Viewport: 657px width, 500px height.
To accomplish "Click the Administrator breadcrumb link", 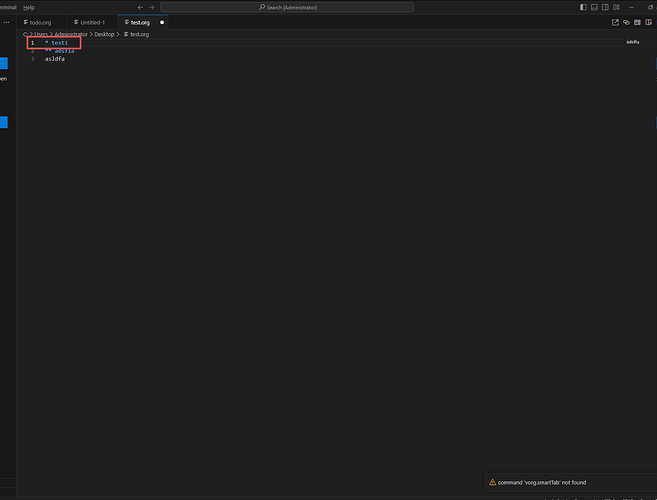I will (x=69, y=34).
